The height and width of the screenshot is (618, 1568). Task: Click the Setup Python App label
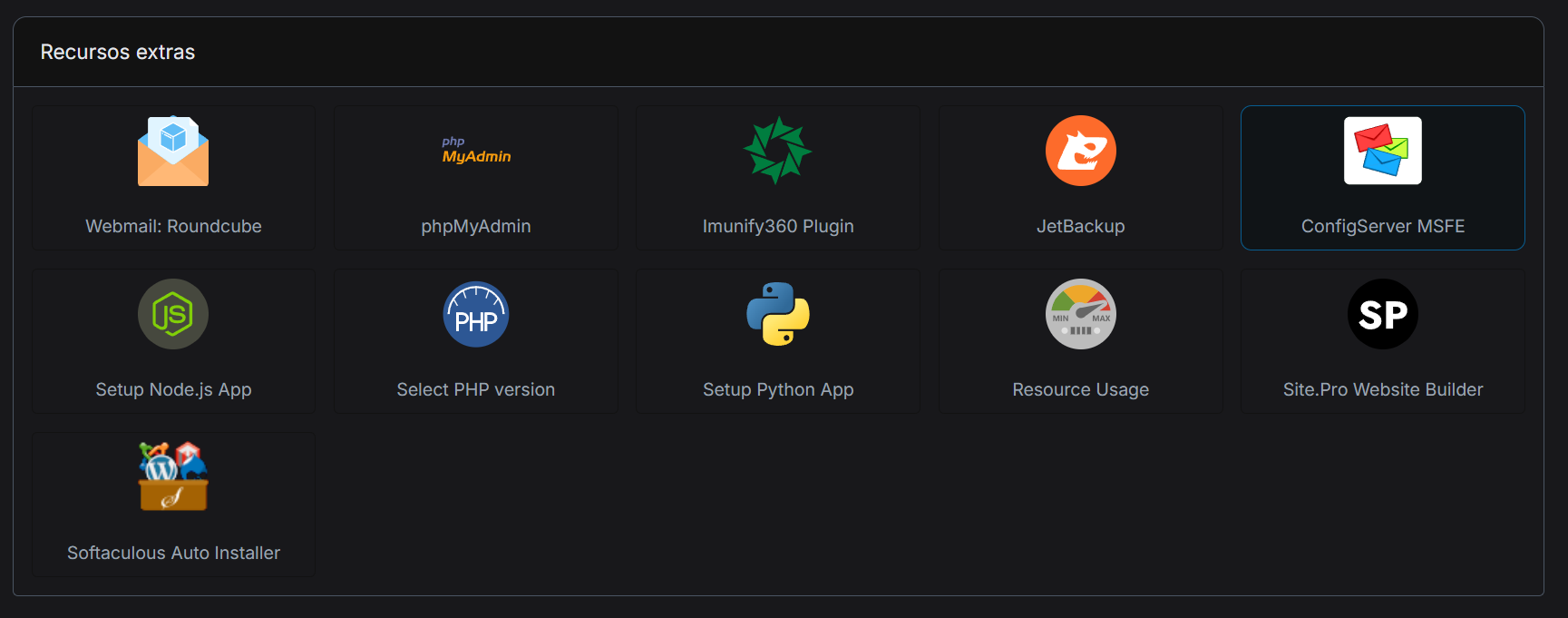pyautogui.click(x=778, y=389)
